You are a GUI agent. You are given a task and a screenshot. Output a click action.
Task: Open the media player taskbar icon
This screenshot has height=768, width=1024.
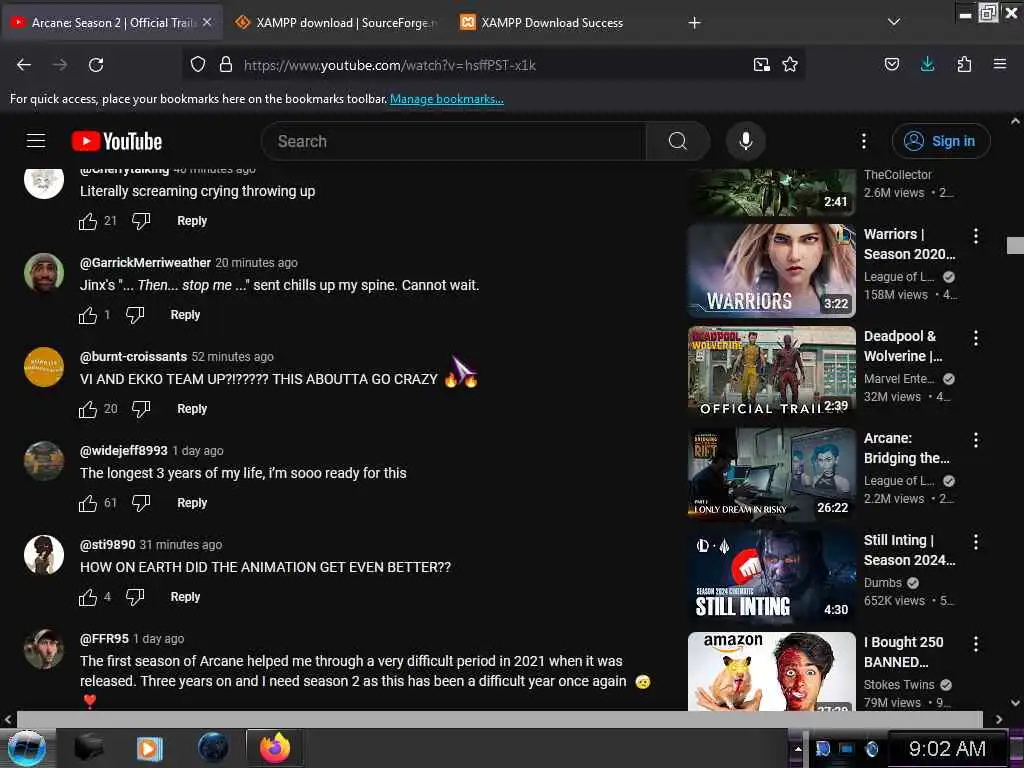click(x=150, y=748)
